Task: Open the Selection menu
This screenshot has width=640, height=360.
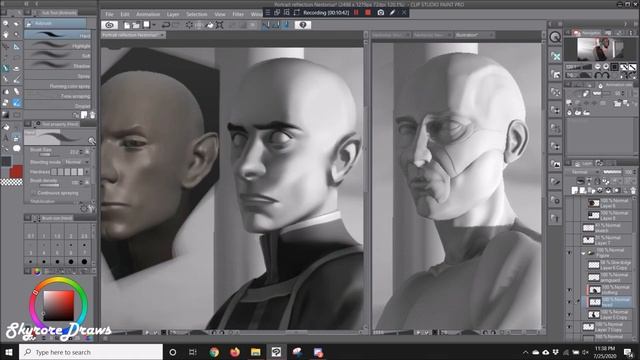Action: (x=197, y=14)
